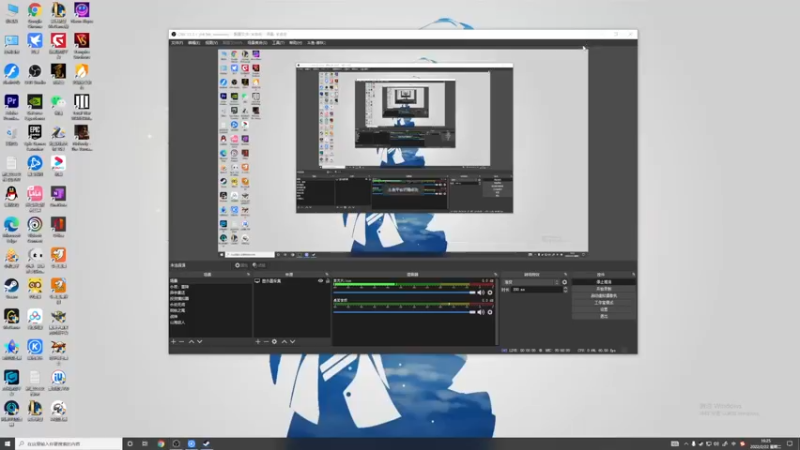Remove the selected source with the minus icon
800x450 pixels.
266,341
